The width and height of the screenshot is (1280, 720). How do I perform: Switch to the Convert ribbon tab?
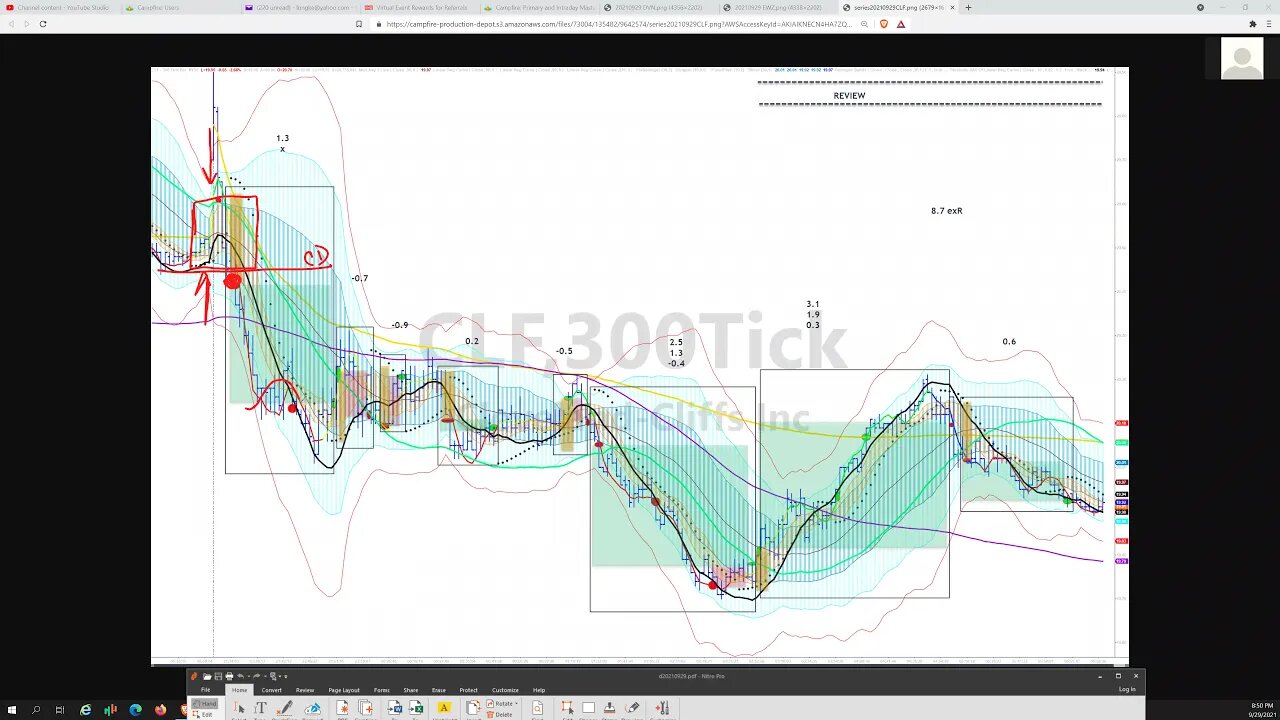tap(271, 690)
